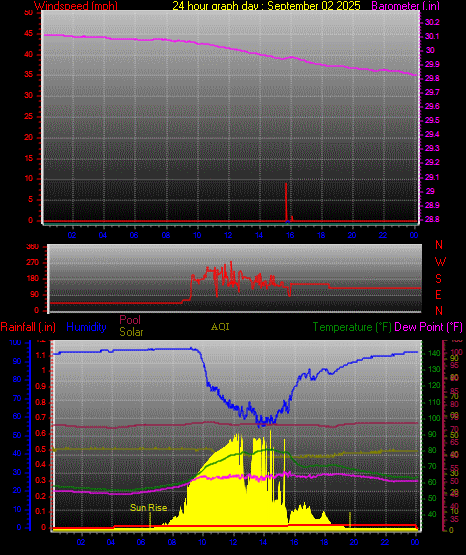
Task: Click the "Dew Point (°F)" legend label
Action: 428,327
